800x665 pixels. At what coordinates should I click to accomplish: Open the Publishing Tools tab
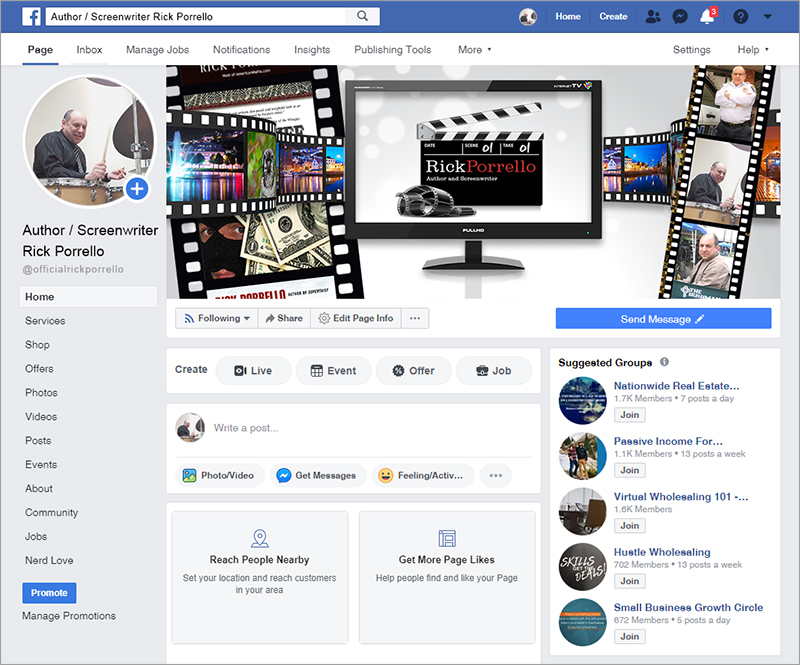pos(392,50)
